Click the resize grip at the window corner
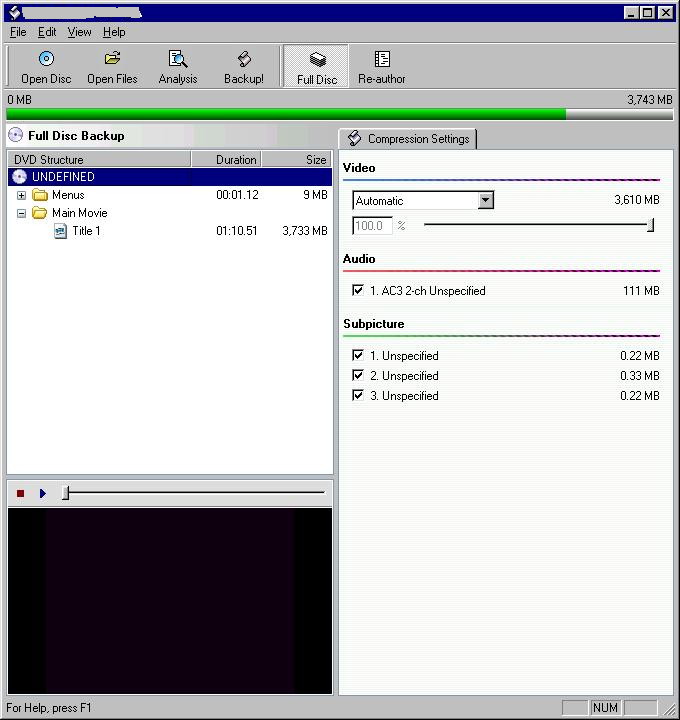 pos(669,709)
